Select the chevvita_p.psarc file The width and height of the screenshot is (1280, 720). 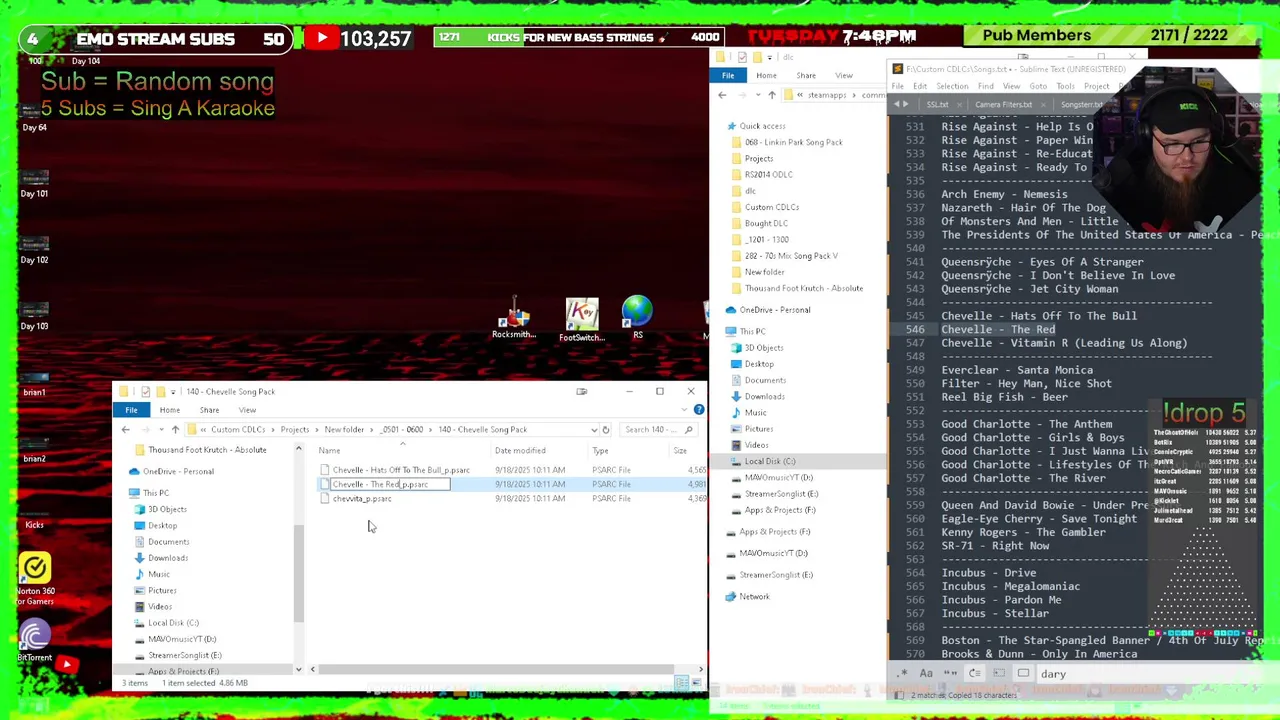(x=362, y=499)
